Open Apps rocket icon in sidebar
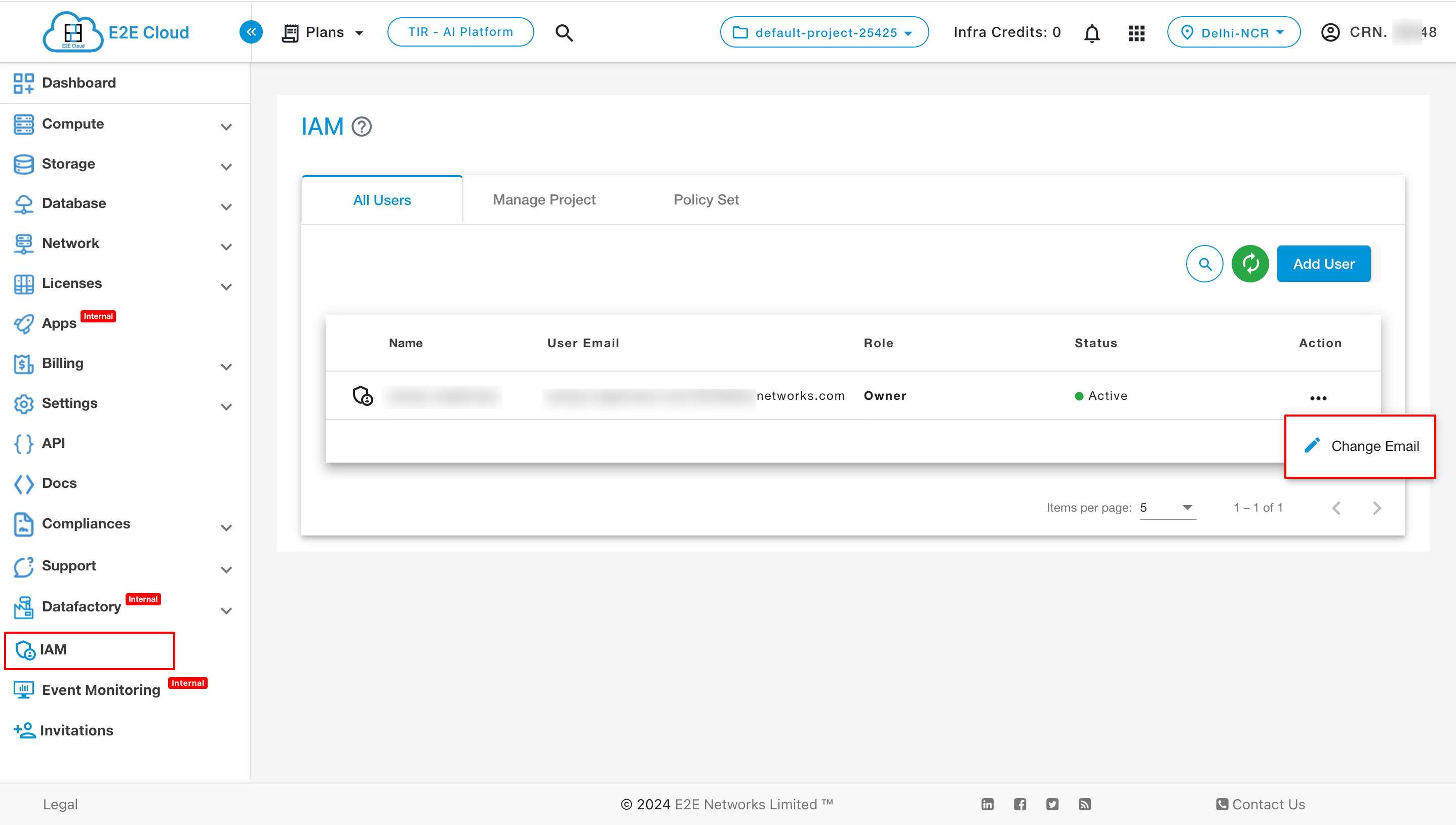This screenshot has height=825, width=1456. tap(24, 324)
